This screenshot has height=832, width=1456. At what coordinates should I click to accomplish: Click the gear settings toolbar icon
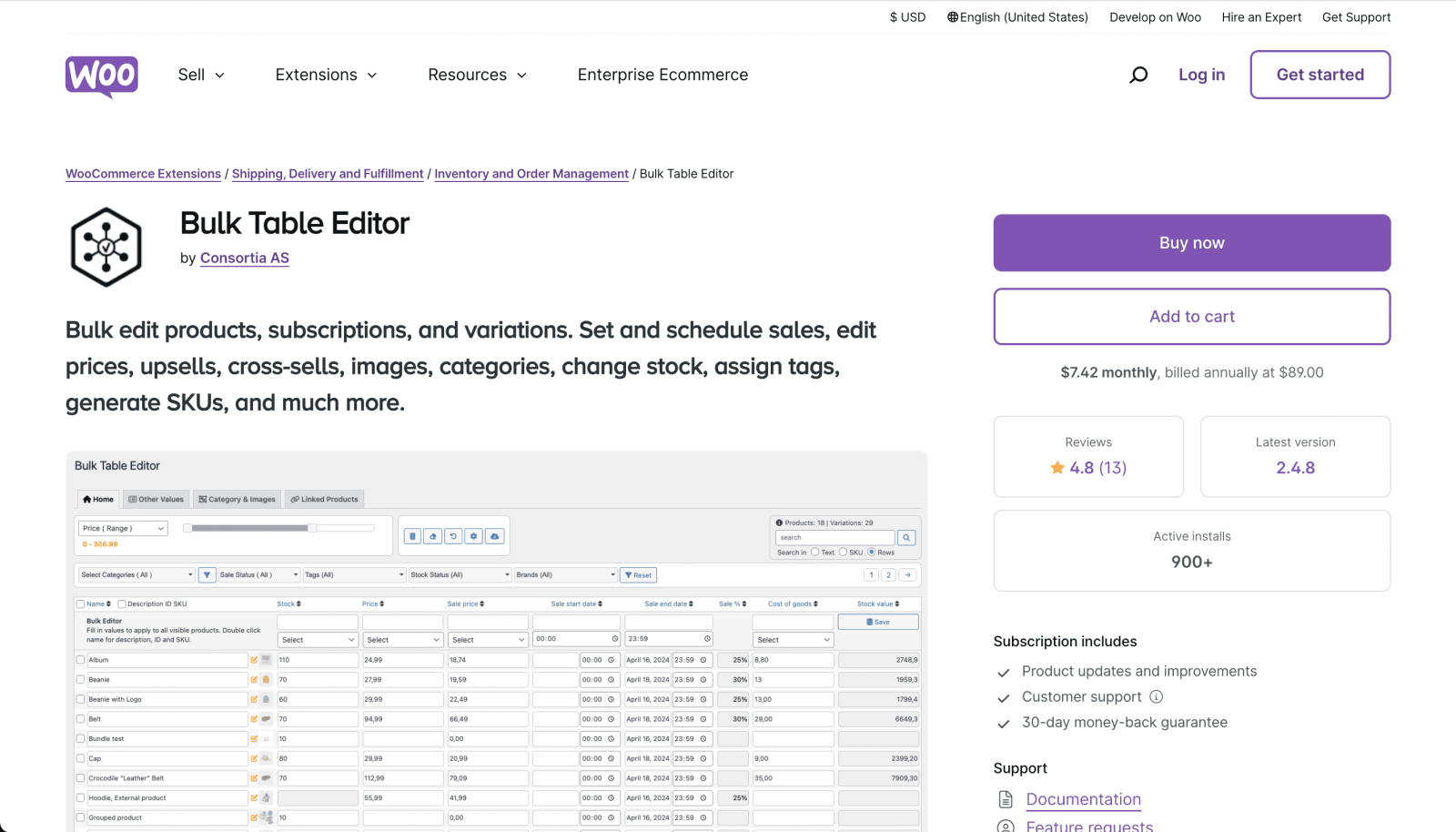473,536
